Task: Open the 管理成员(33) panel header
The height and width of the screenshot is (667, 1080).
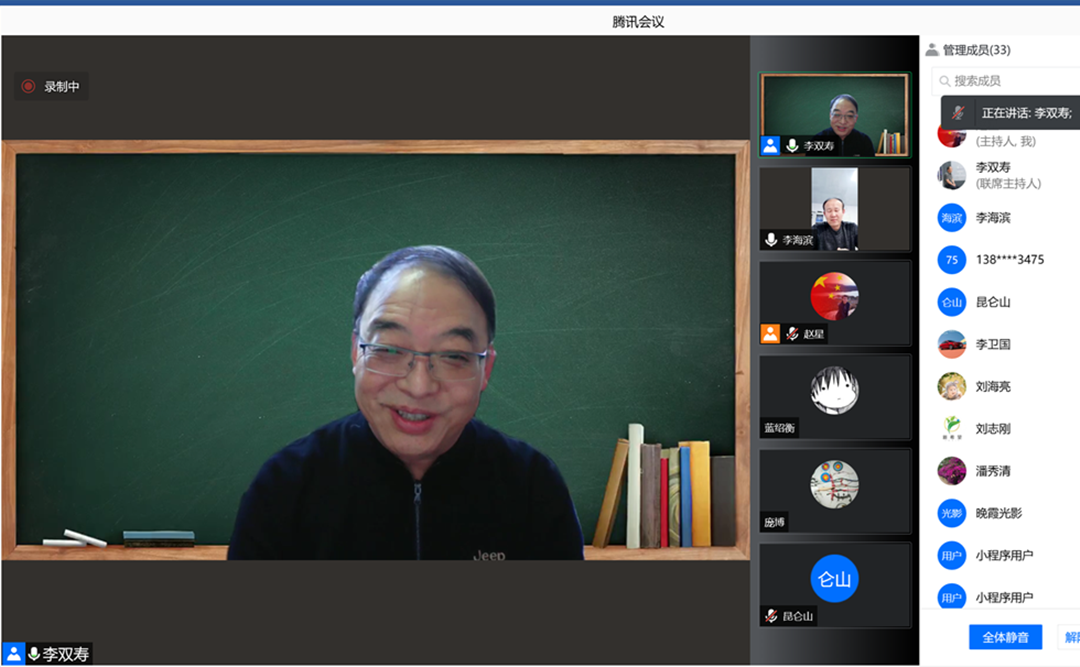Action: 975,50
